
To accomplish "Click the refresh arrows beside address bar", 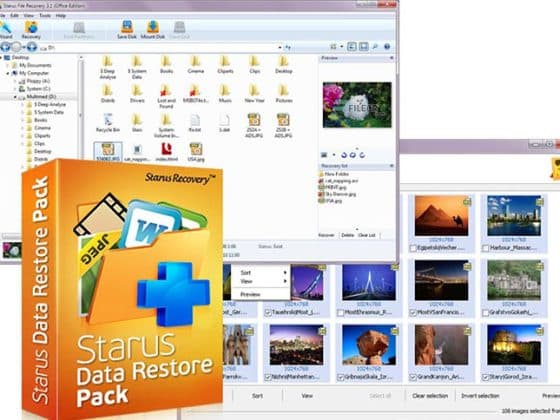I will pos(288,47).
